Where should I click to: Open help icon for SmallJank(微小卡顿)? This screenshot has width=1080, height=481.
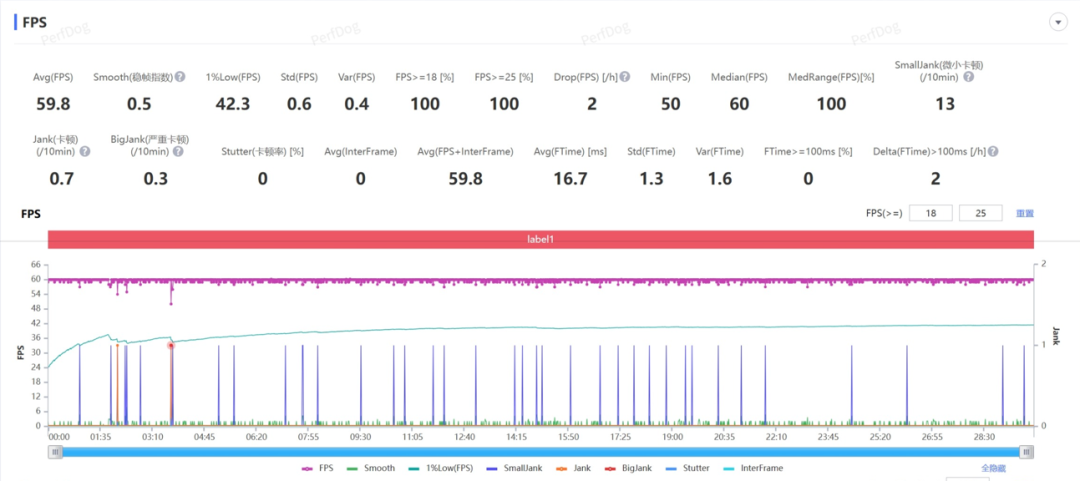[941, 78]
